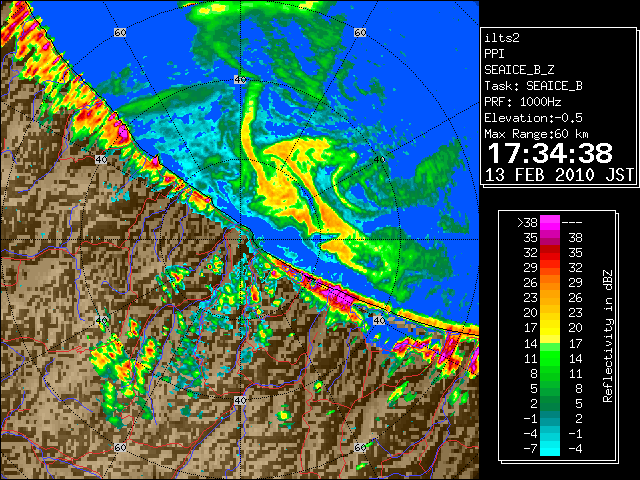Click the cyan band at the scale bottom
This screenshot has height=480, width=640.
pos(550,448)
